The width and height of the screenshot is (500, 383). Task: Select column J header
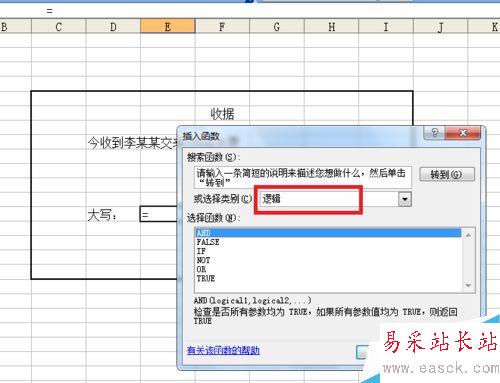coord(441,26)
